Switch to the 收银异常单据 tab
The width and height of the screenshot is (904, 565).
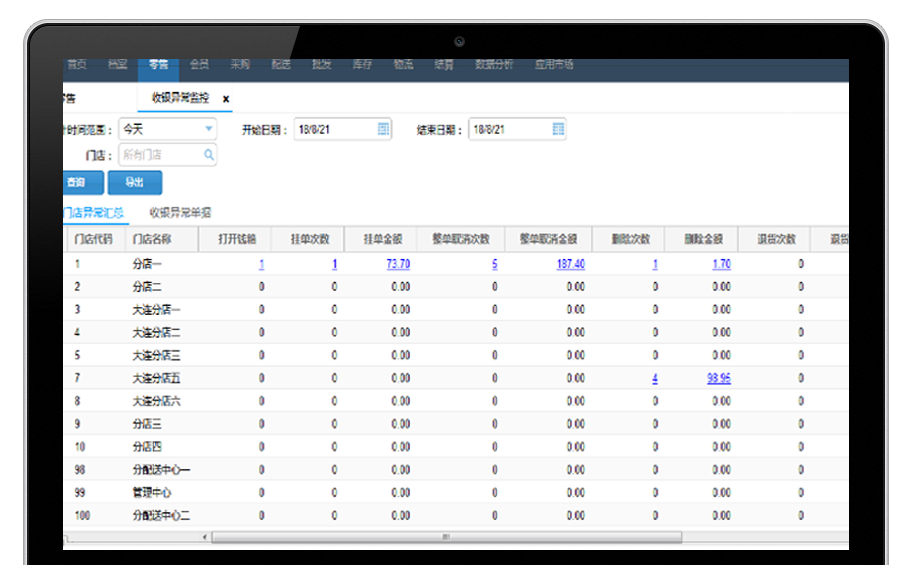180,212
